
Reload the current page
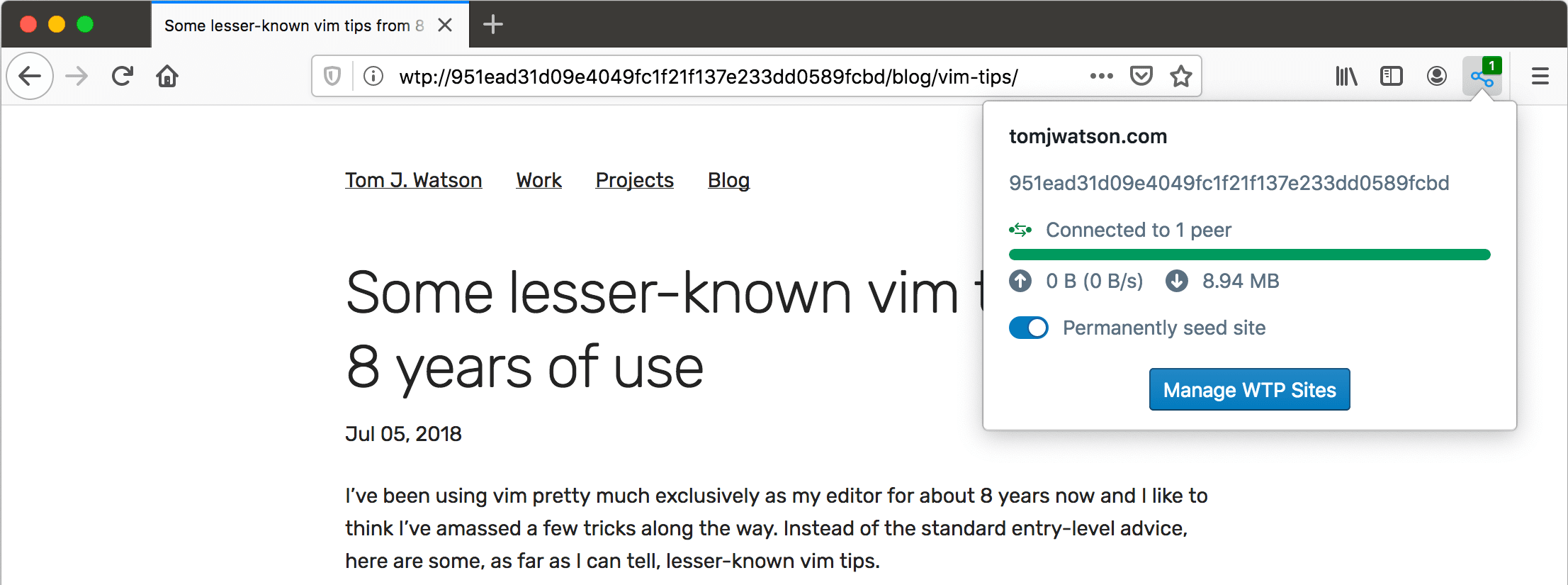[123, 76]
